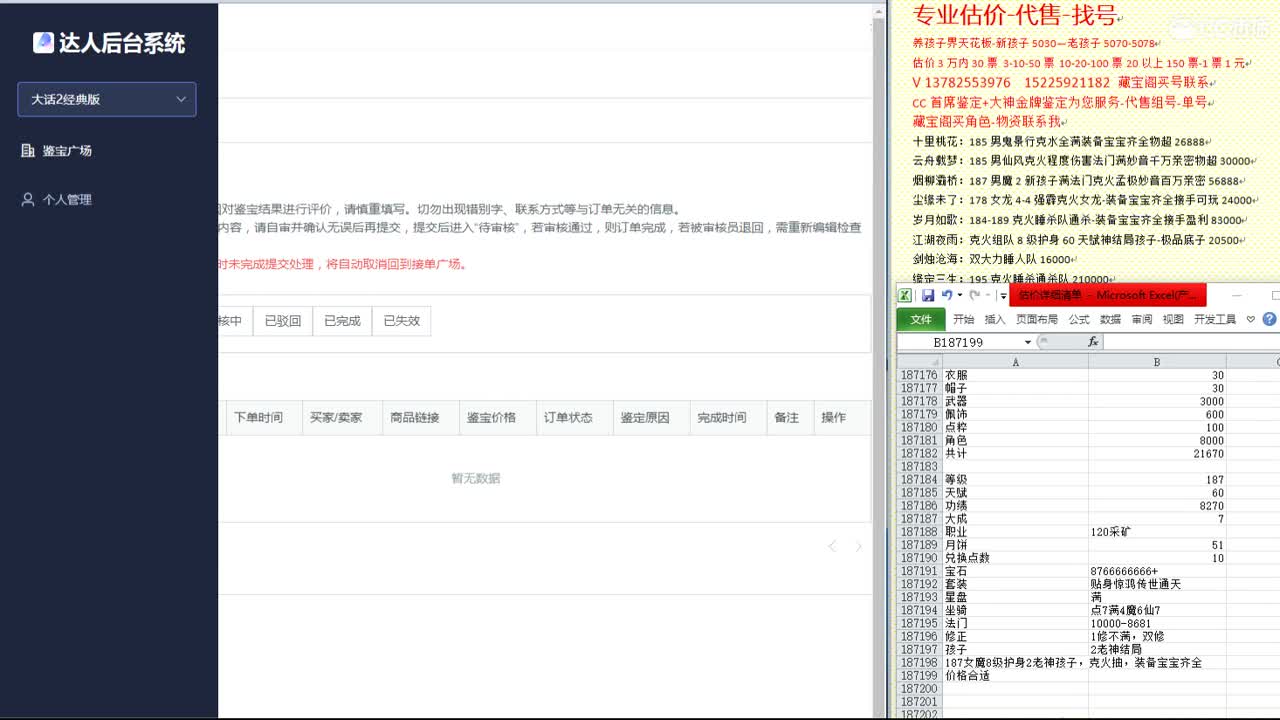Open the 审阅 ribbon tab
This screenshot has height=720, width=1280.
click(x=1142, y=319)
